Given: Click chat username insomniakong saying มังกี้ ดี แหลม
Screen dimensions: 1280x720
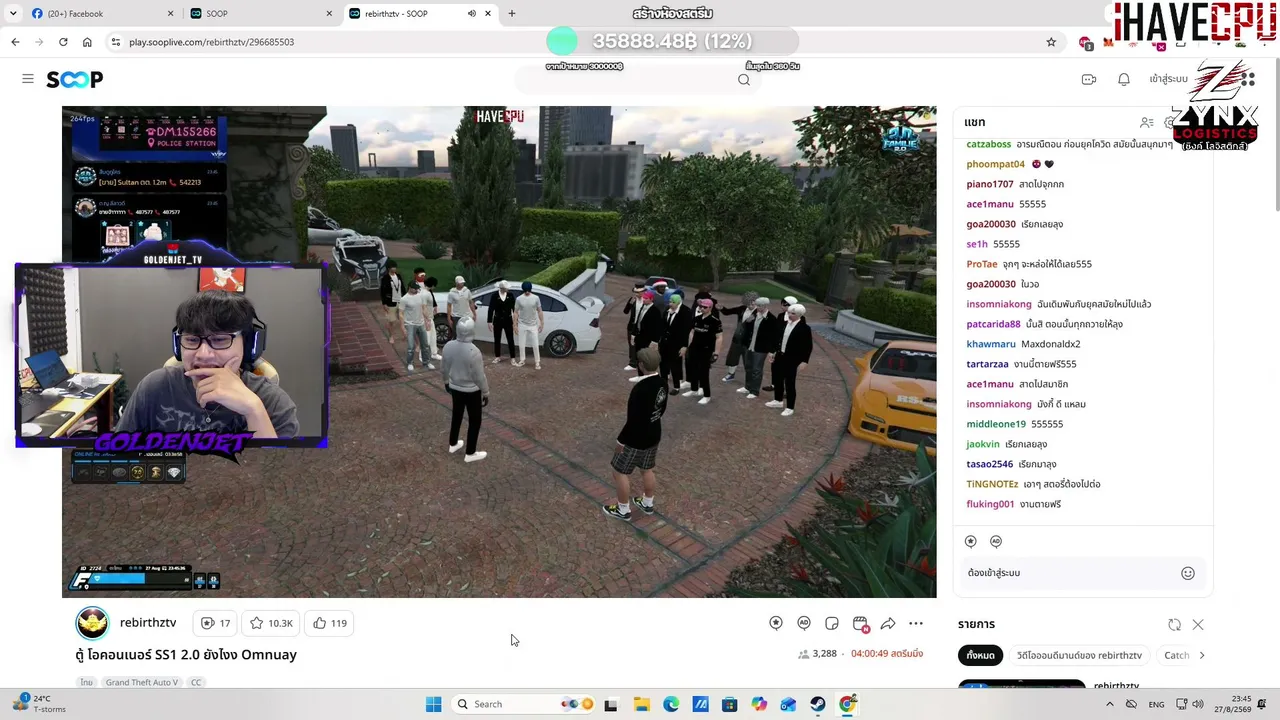Looking at the screenshot, I should 998,404.
